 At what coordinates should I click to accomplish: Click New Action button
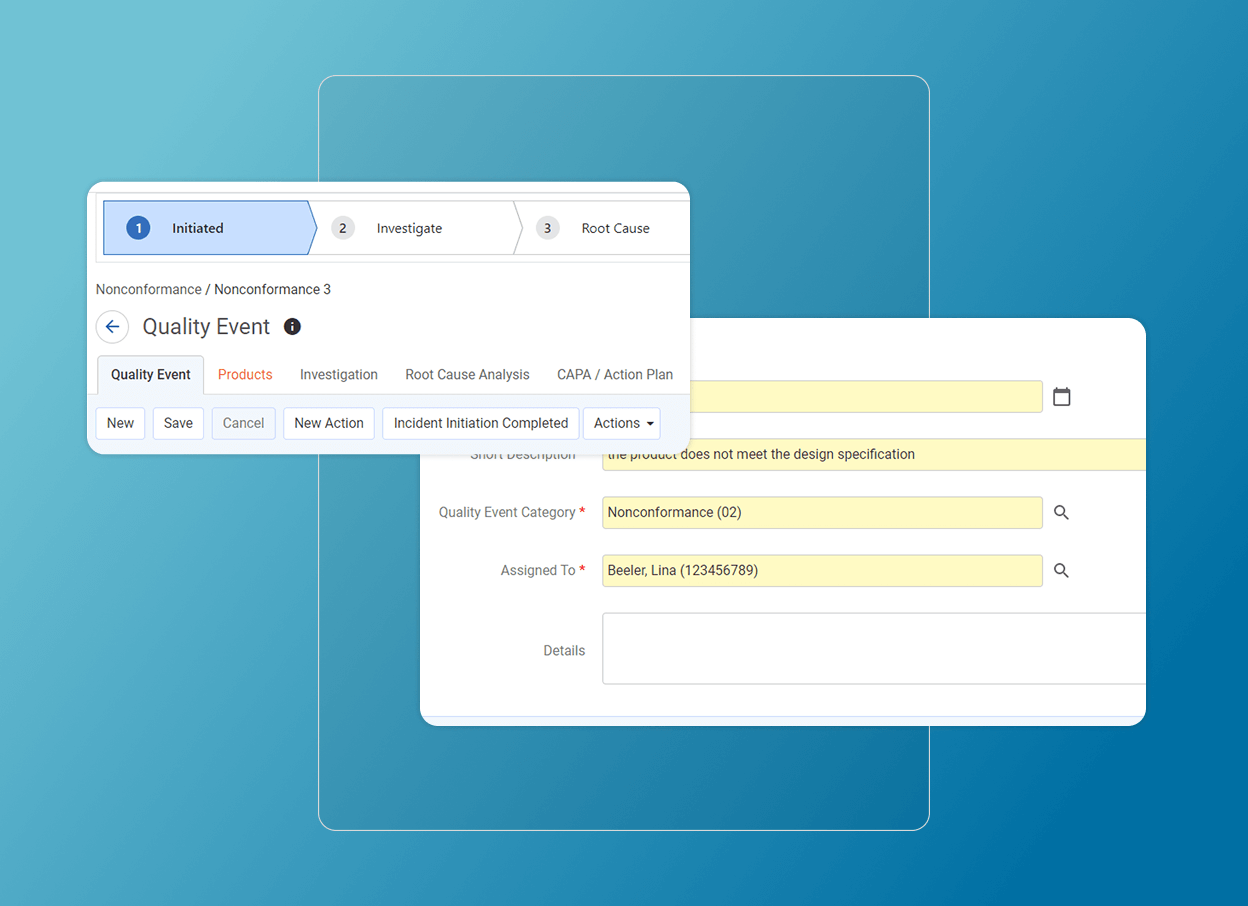click(x=328, y=423)
